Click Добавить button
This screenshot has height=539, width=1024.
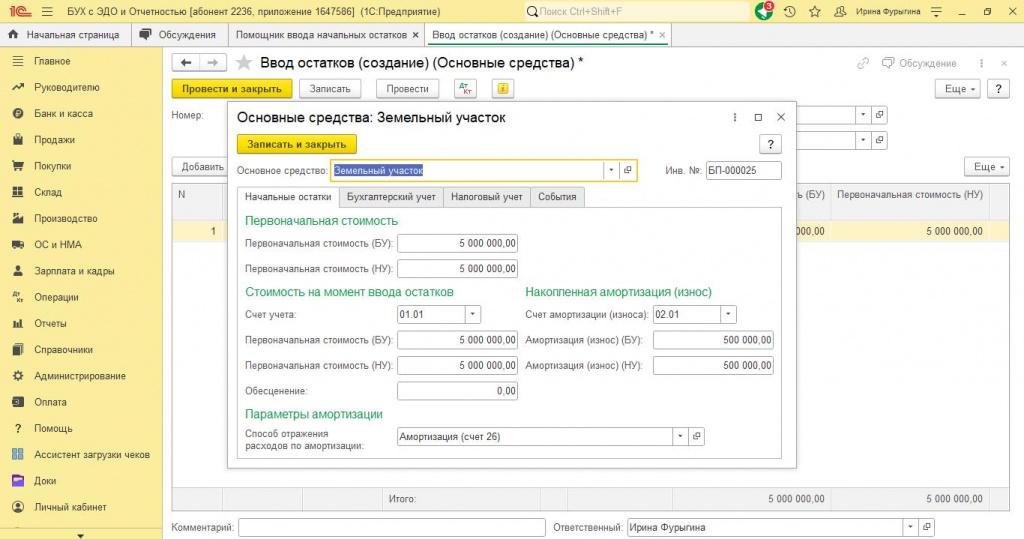pos(201,167)
